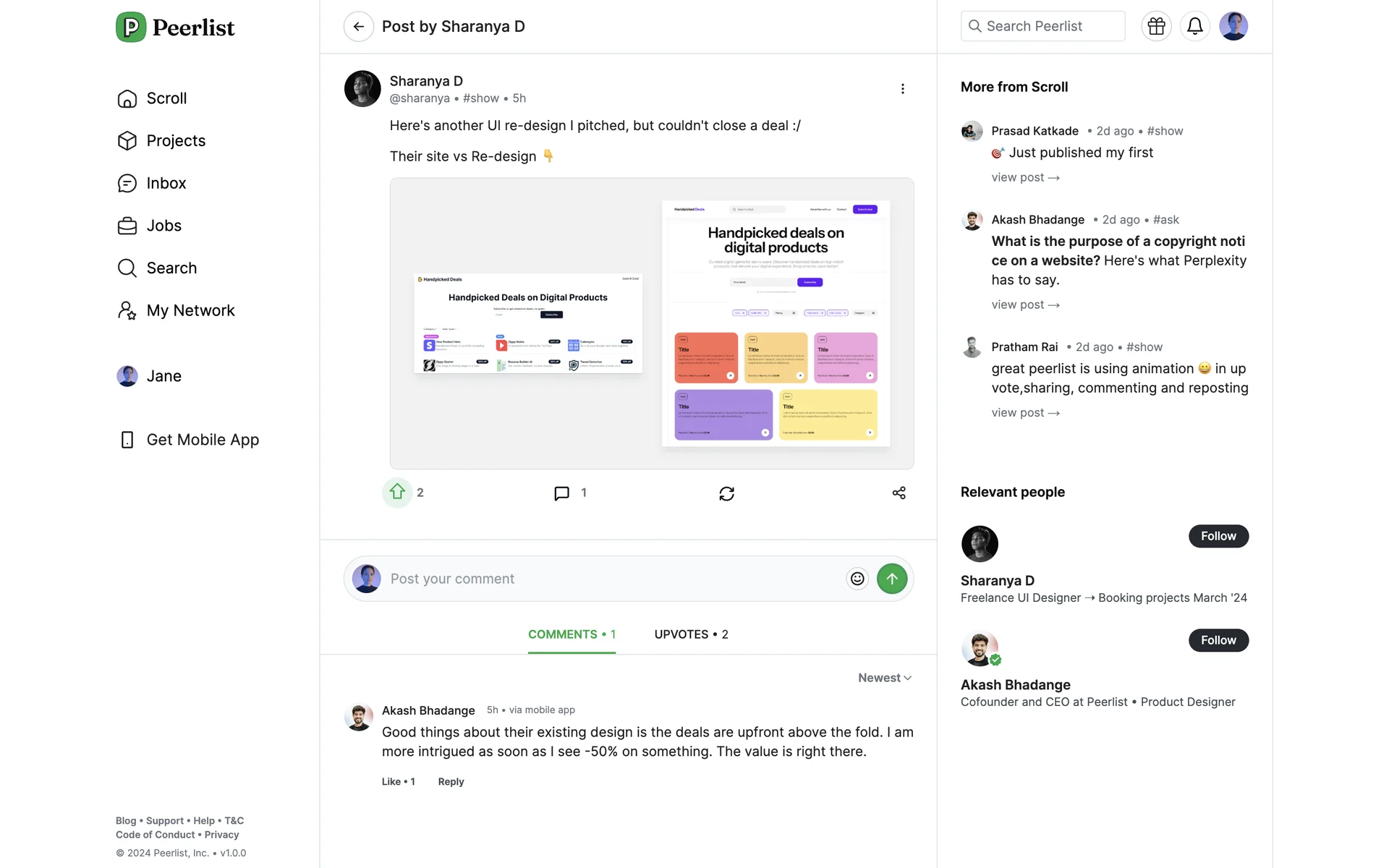Viewport: 1389px width, 868px height.
Task: Follow Sharanya D
Action: point(1218,536)
